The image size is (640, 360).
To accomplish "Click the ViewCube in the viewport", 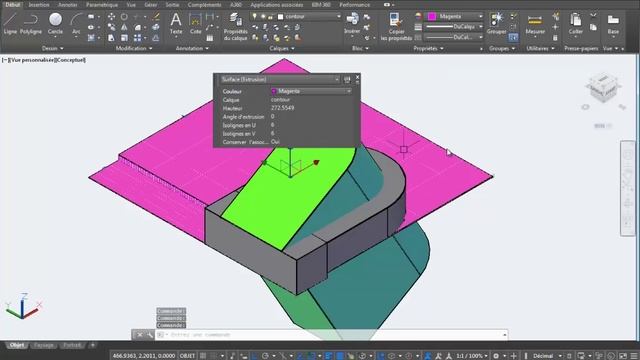I will pos(603,87).
